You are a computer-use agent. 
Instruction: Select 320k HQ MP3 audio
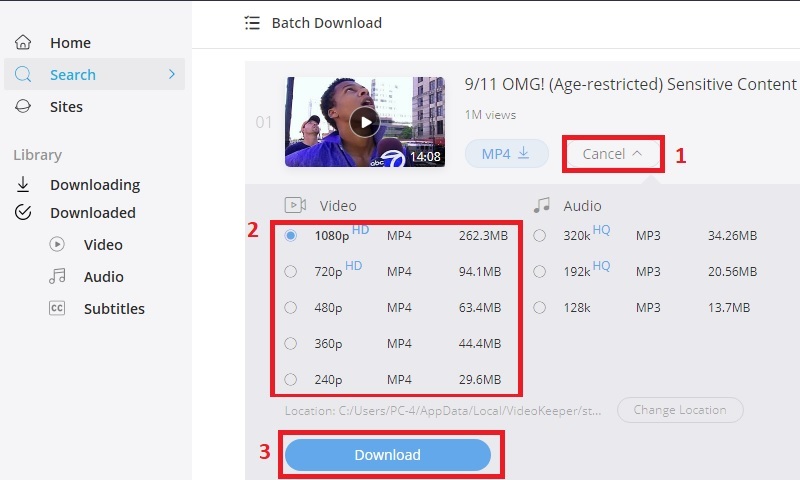tap(539, 236)
